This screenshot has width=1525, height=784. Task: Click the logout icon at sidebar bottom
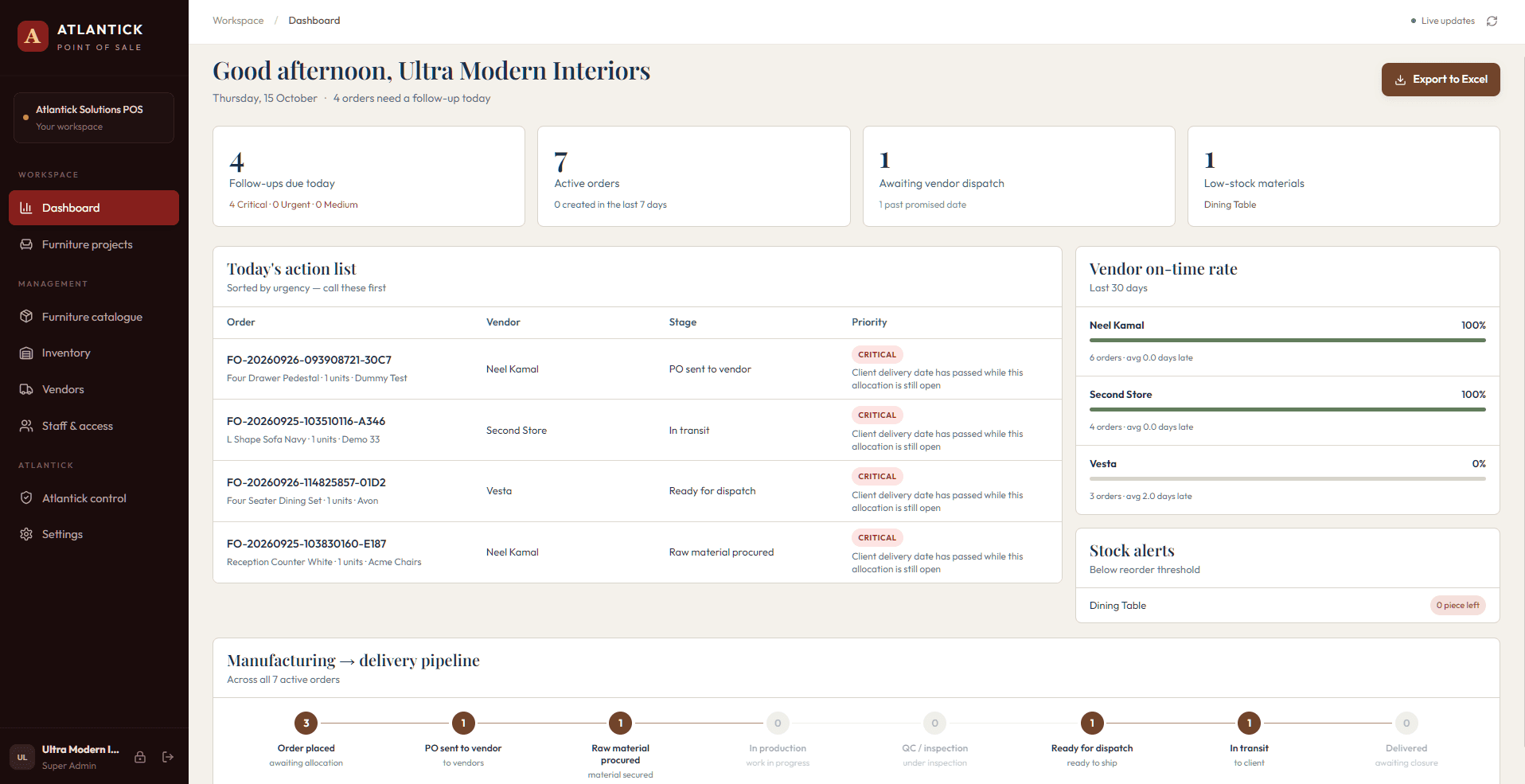click(168, 757)
